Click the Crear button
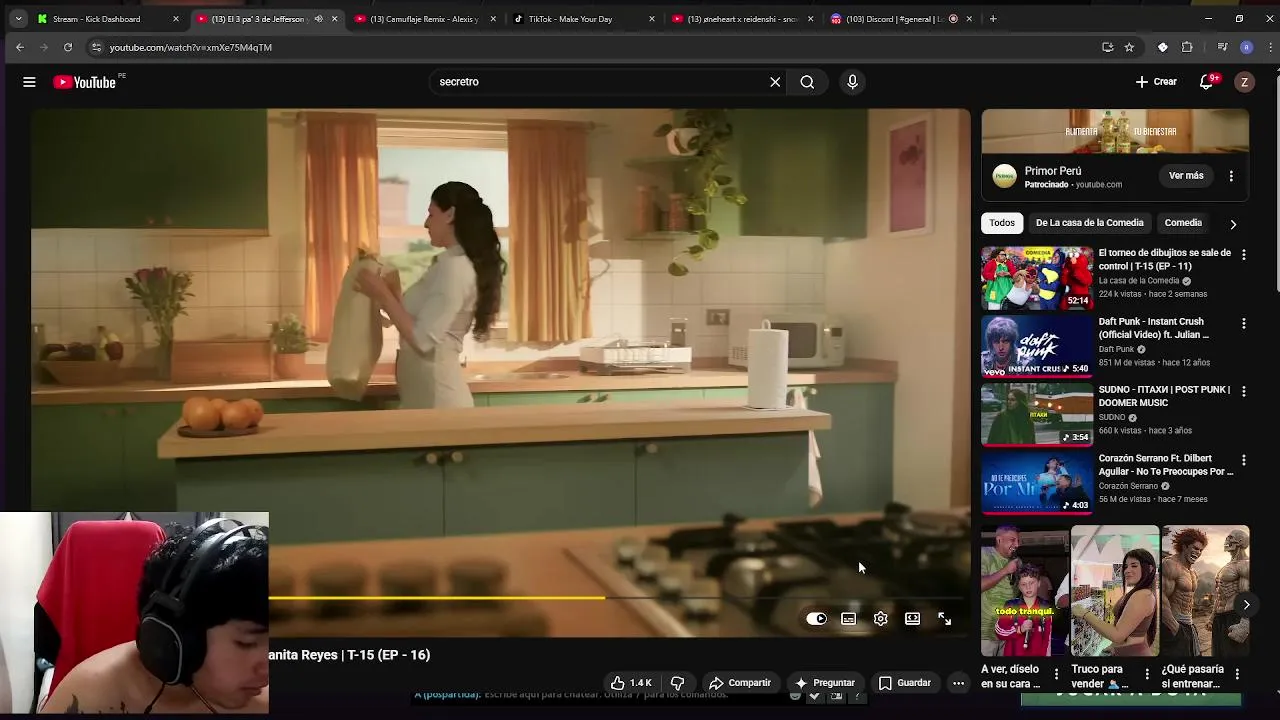1280x720 pixels. (x=1156, y=82)
